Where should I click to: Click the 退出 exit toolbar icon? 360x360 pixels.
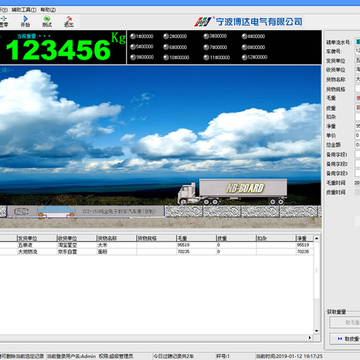pos(69,21)
